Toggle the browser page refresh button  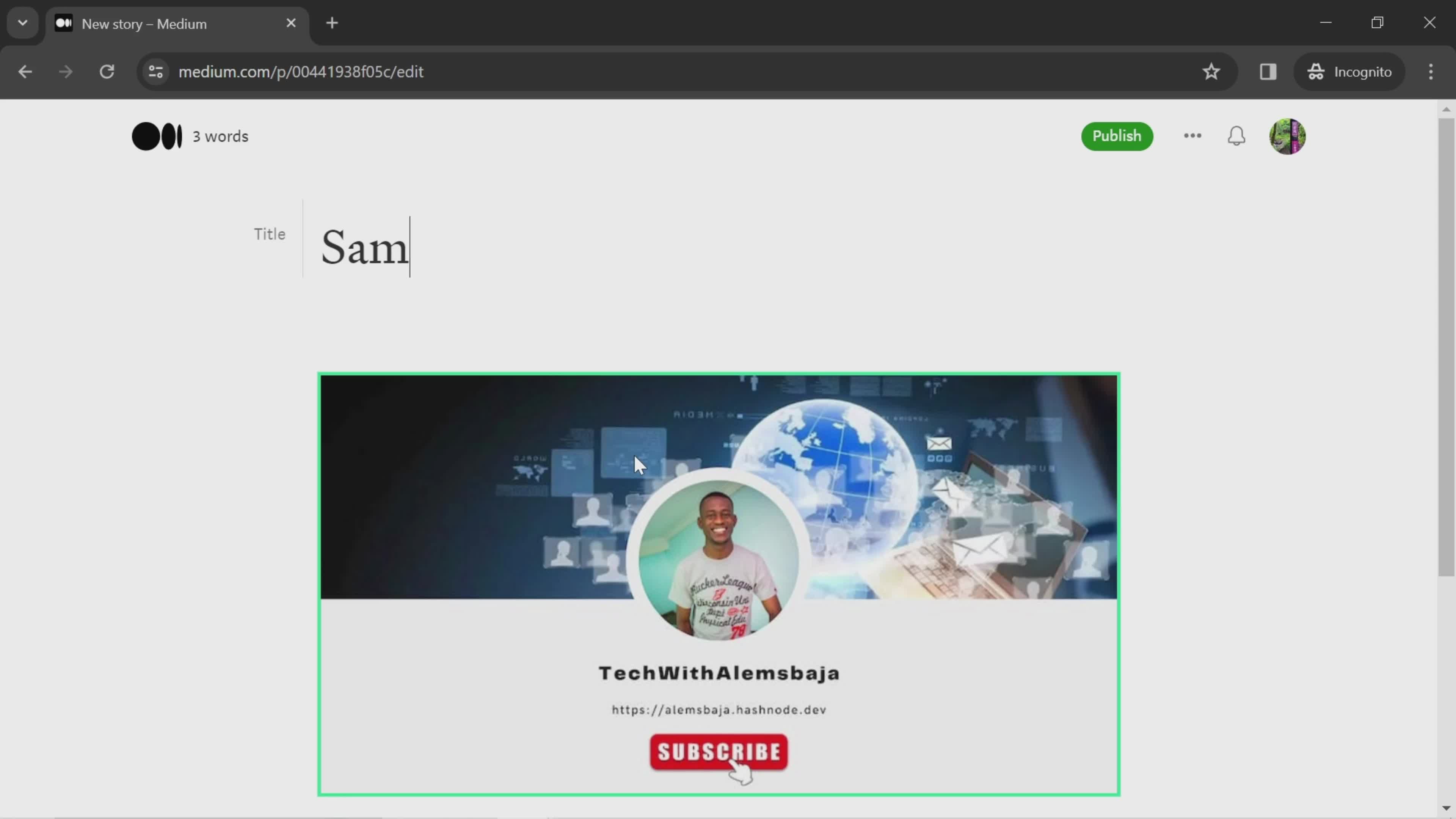coord(107,71)
